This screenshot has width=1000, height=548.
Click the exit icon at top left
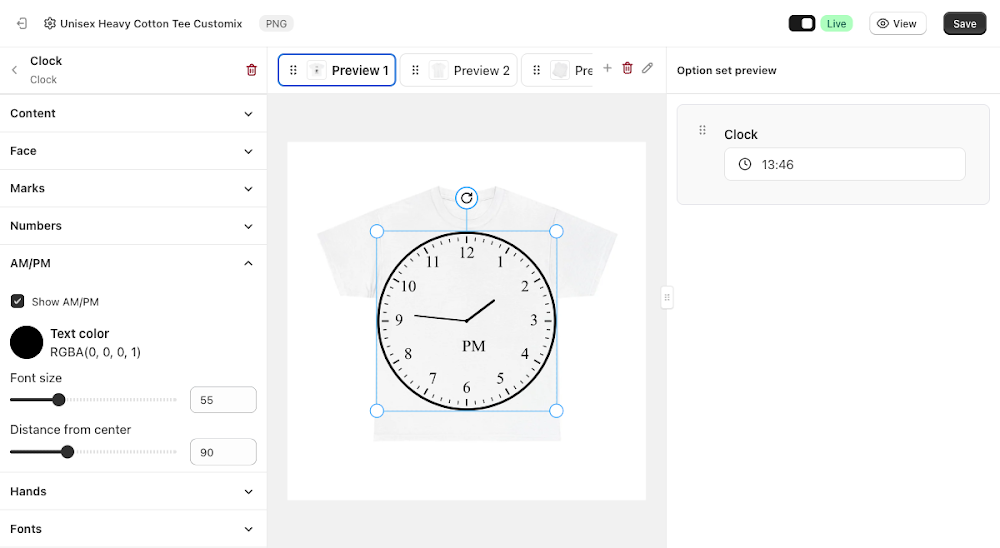pyautogui.click(x=22, y=24)
